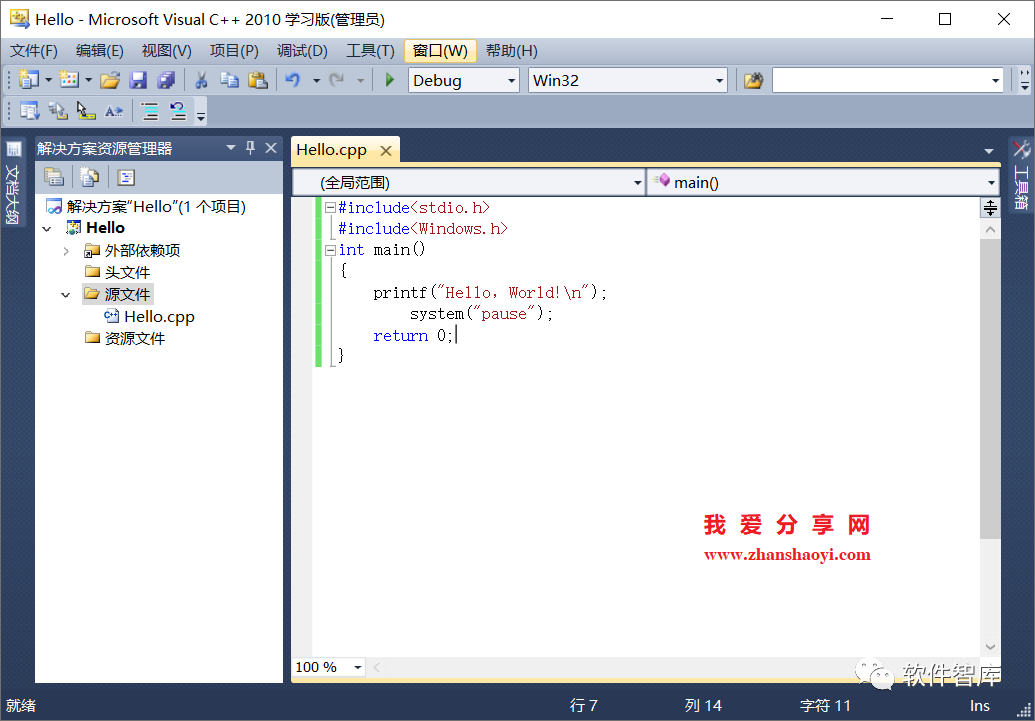Click the View Class Diagram icon in Solution Explorer
The height and width of the screenshot is (721, 1035).
125,177
